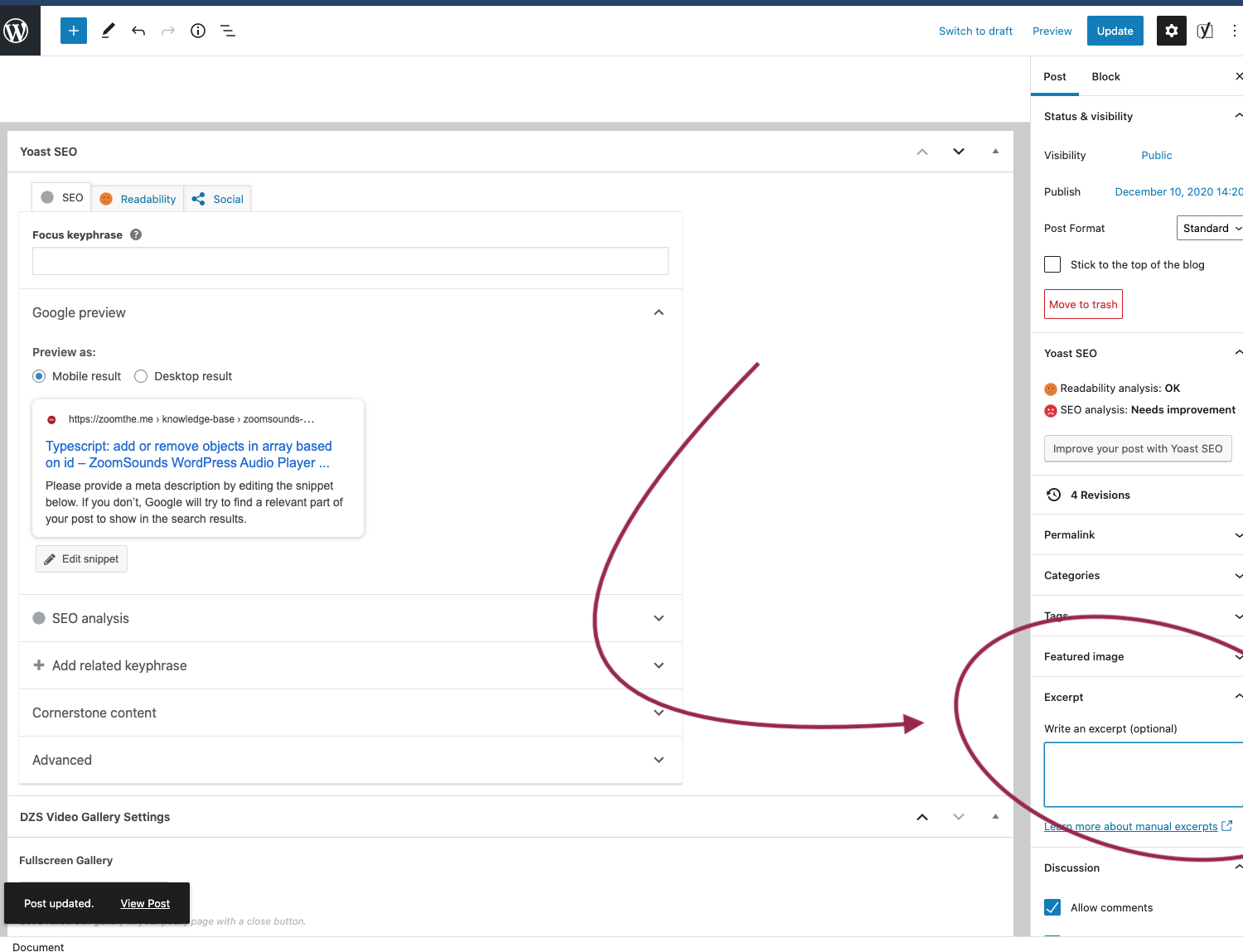Click the Readability analysis: OK line
This screenshot has height=952, width=1243.
(1112, 388)
